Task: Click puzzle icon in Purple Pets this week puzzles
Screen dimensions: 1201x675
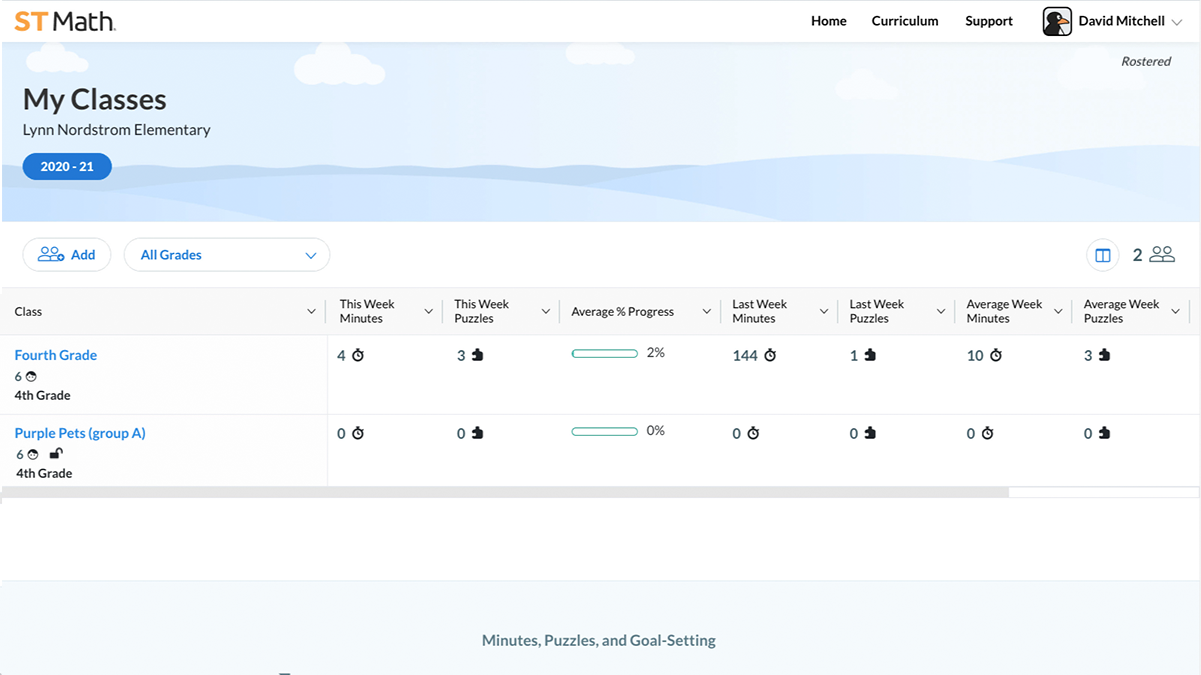Action: (477, 433)
